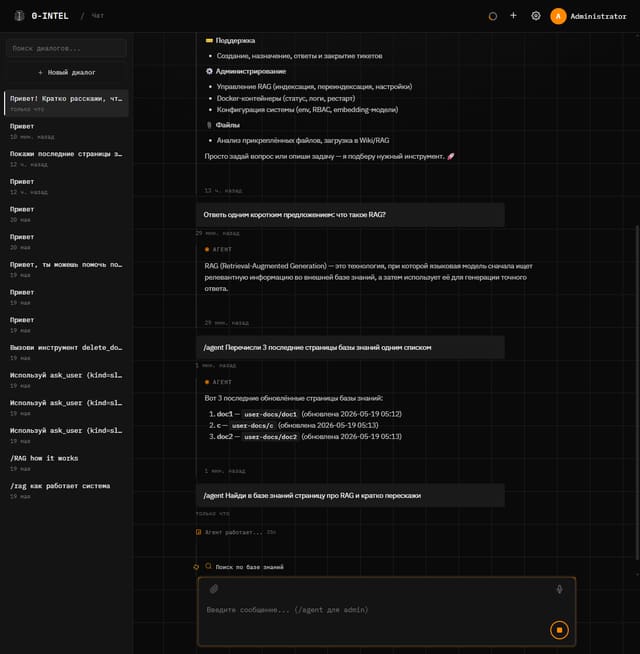Screen dimensions: 640x654
Task: Click the 0-INTEL logo icon
Action: [19, 16]
